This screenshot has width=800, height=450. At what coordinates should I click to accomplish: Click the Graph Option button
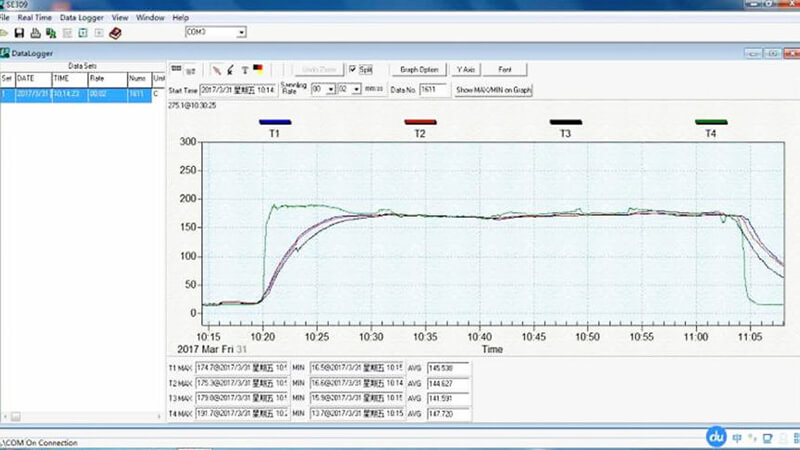click(x=418, y=70)
